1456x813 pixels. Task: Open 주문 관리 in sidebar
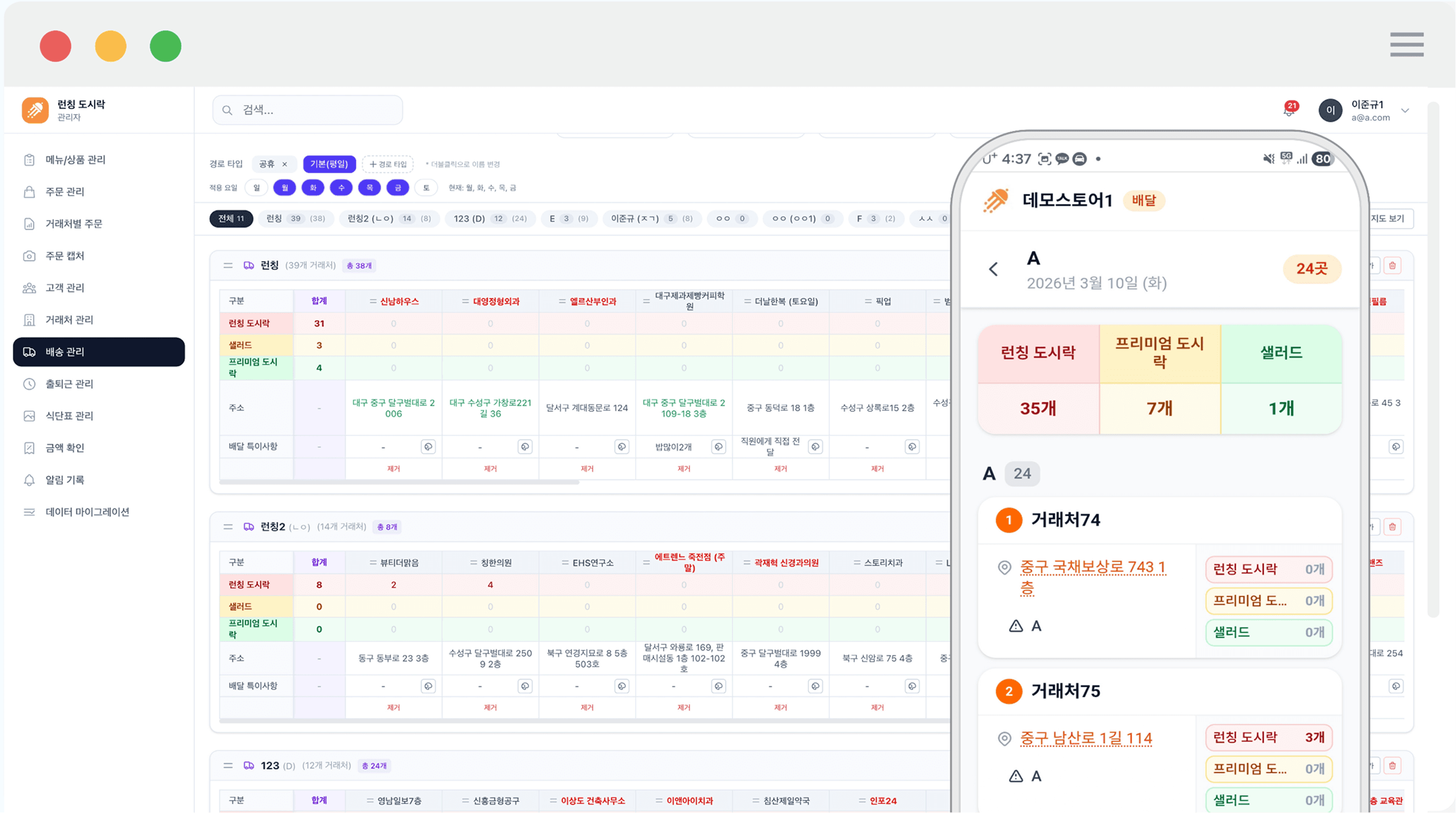[x=99, y=192]
